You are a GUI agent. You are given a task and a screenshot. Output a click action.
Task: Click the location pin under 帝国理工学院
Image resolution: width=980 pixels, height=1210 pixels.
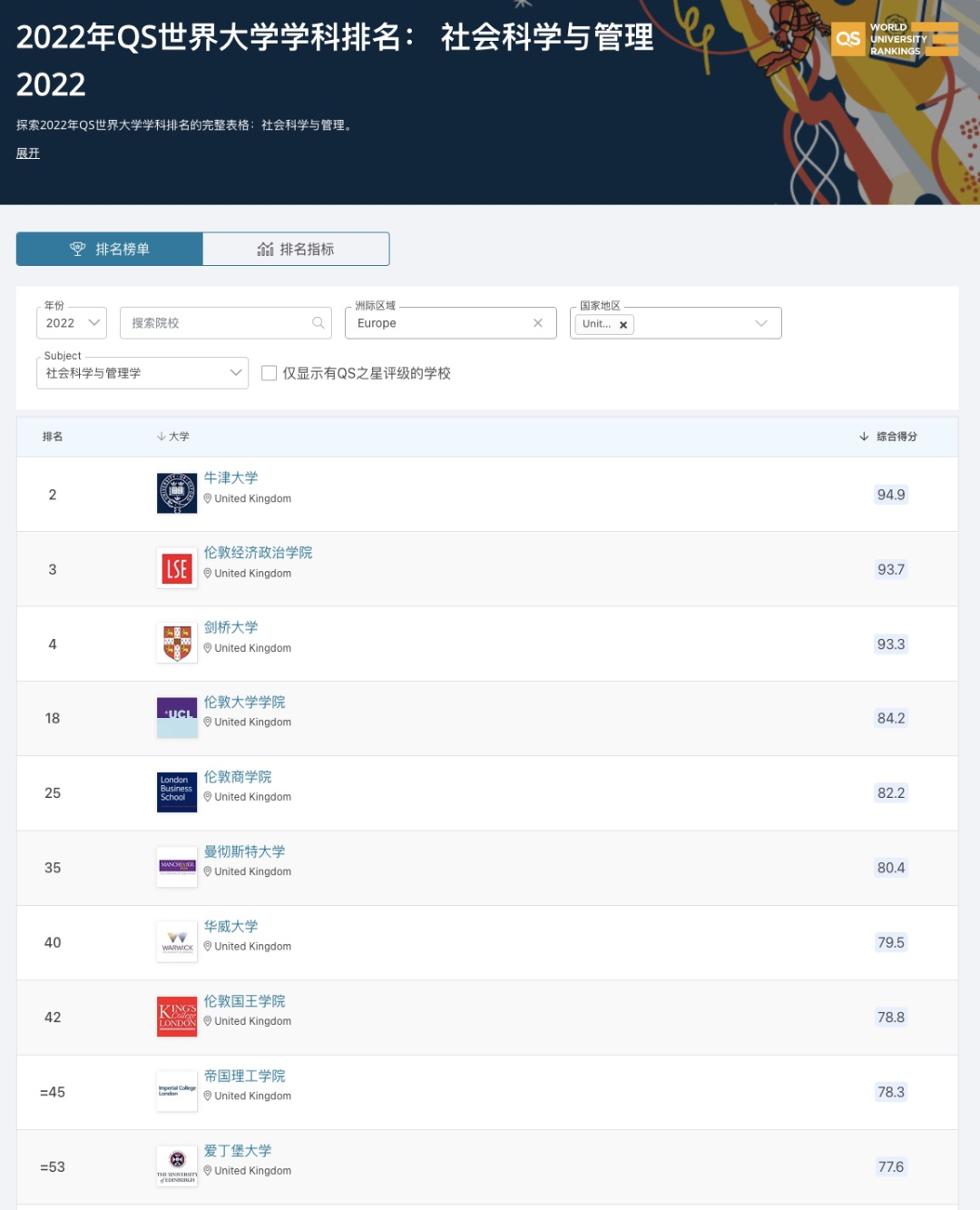[208, 1096]
